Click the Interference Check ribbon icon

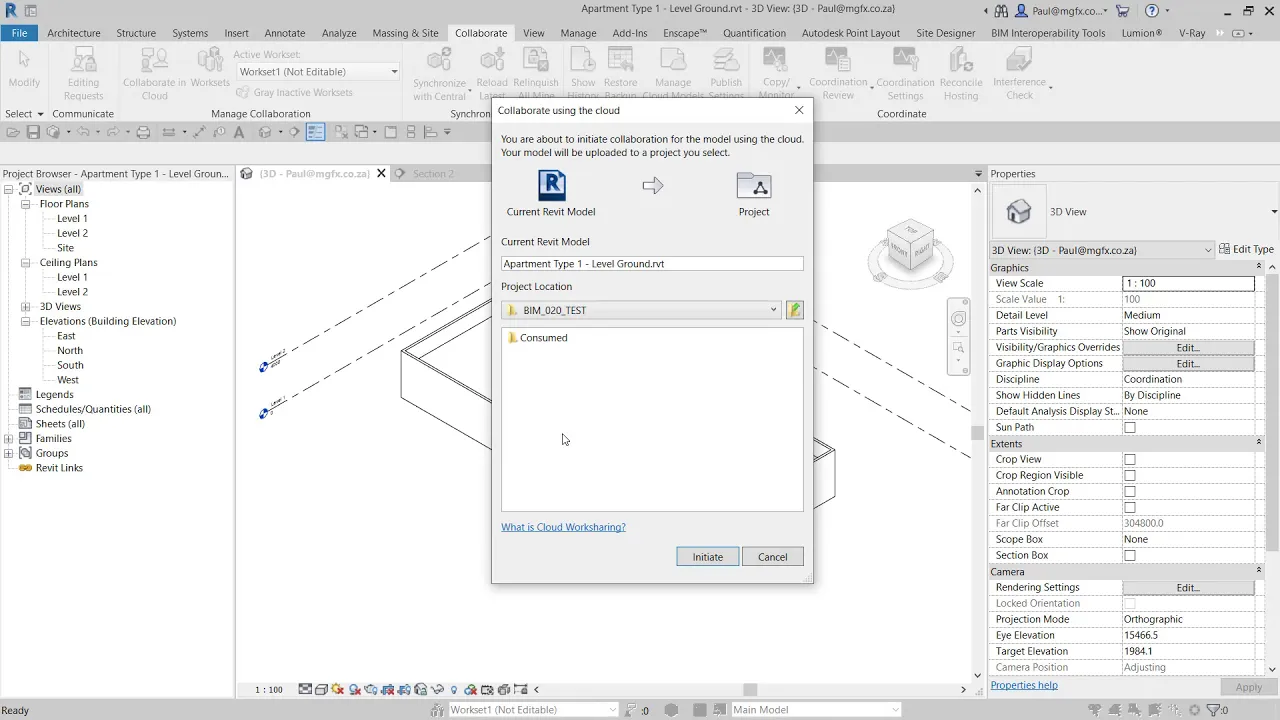pos(1019,74)
